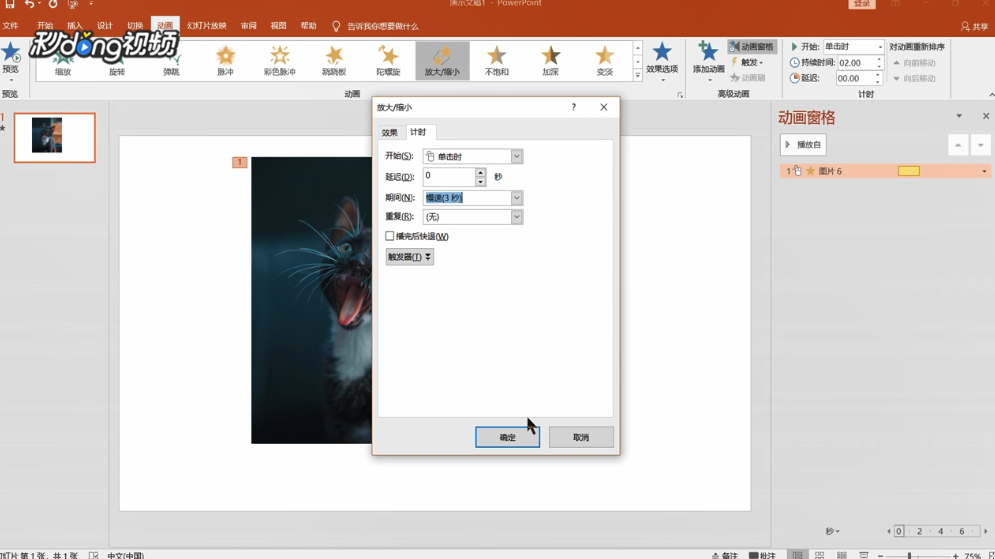The height and width of the screenshot is (559, 995).
Task: Click the 延迟 delay input field in dialog
Action: [449, 177]
